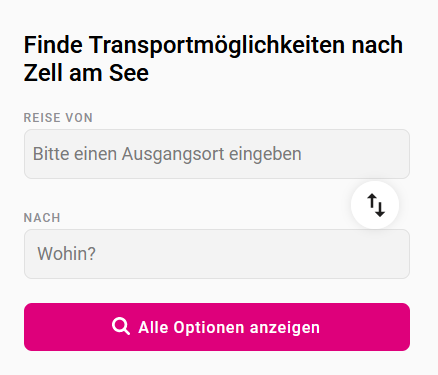Activate the origin field under 'REISE VON'

point(217,154)
